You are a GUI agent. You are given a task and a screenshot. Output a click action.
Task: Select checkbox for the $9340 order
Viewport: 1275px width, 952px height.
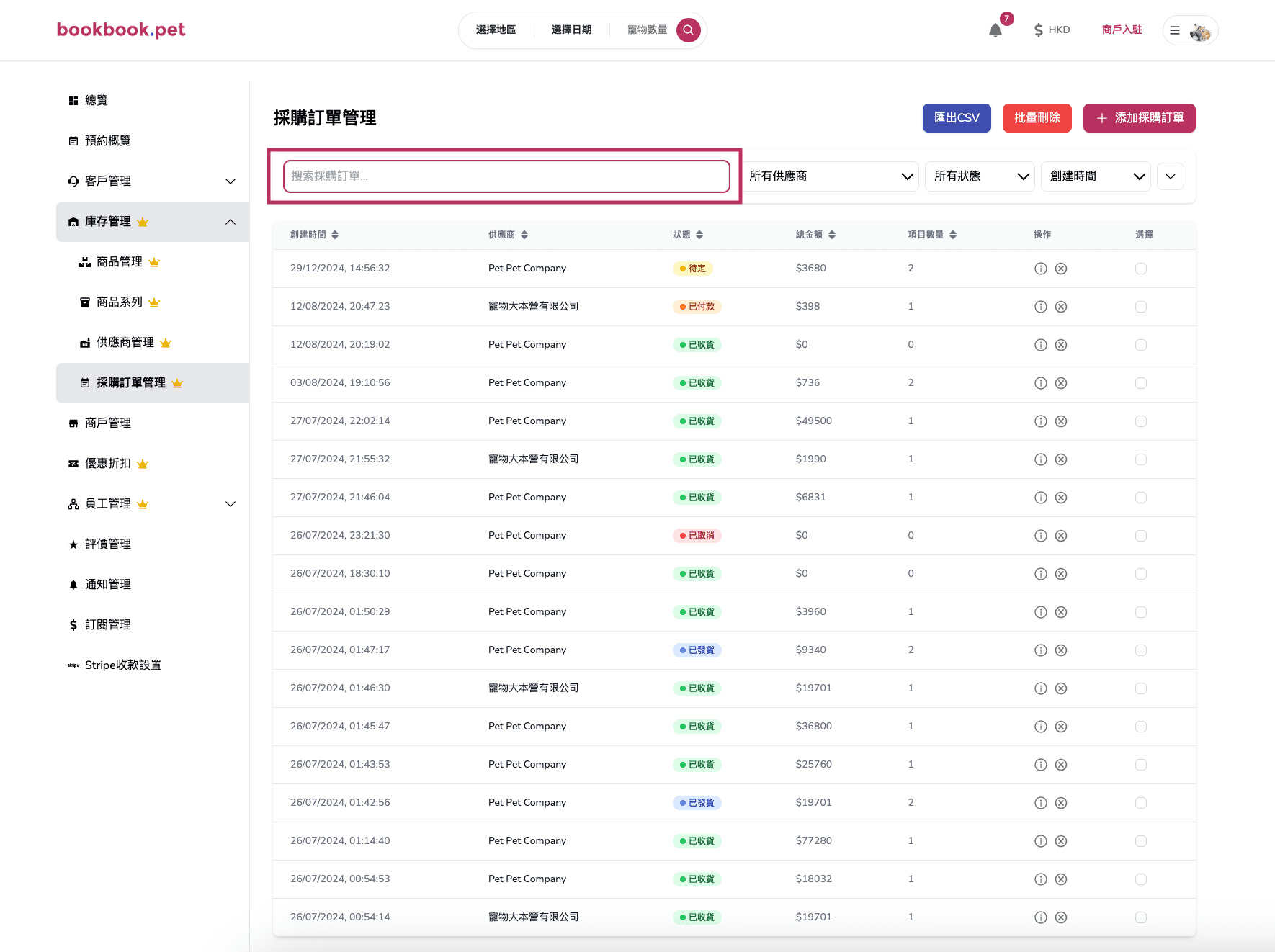point(1141,650)
